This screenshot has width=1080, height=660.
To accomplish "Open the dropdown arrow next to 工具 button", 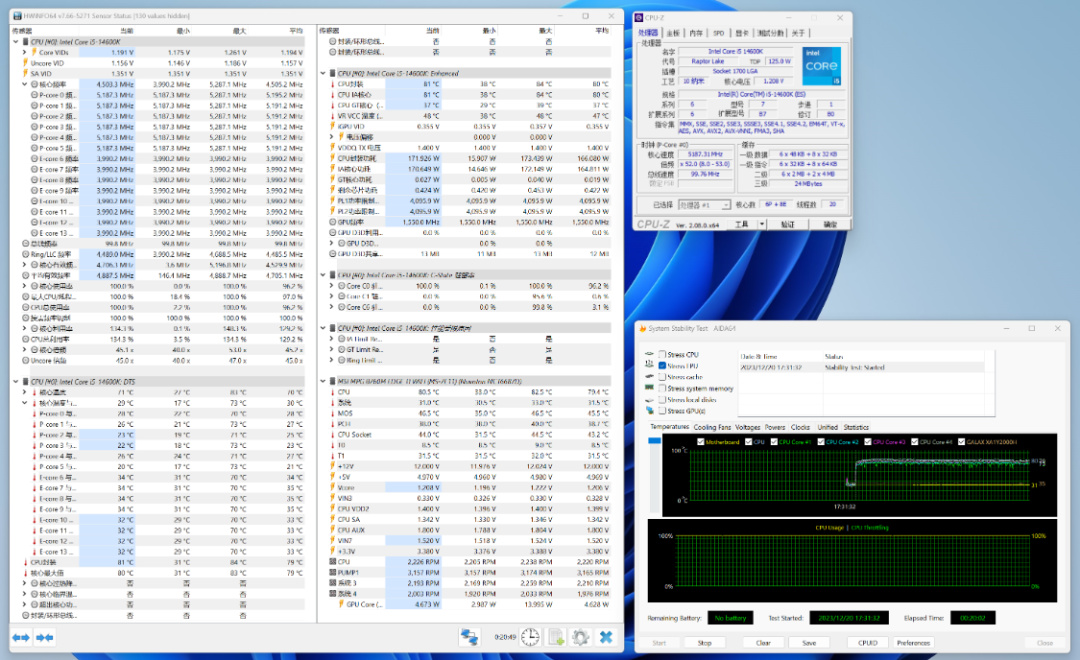I will 761,225.
